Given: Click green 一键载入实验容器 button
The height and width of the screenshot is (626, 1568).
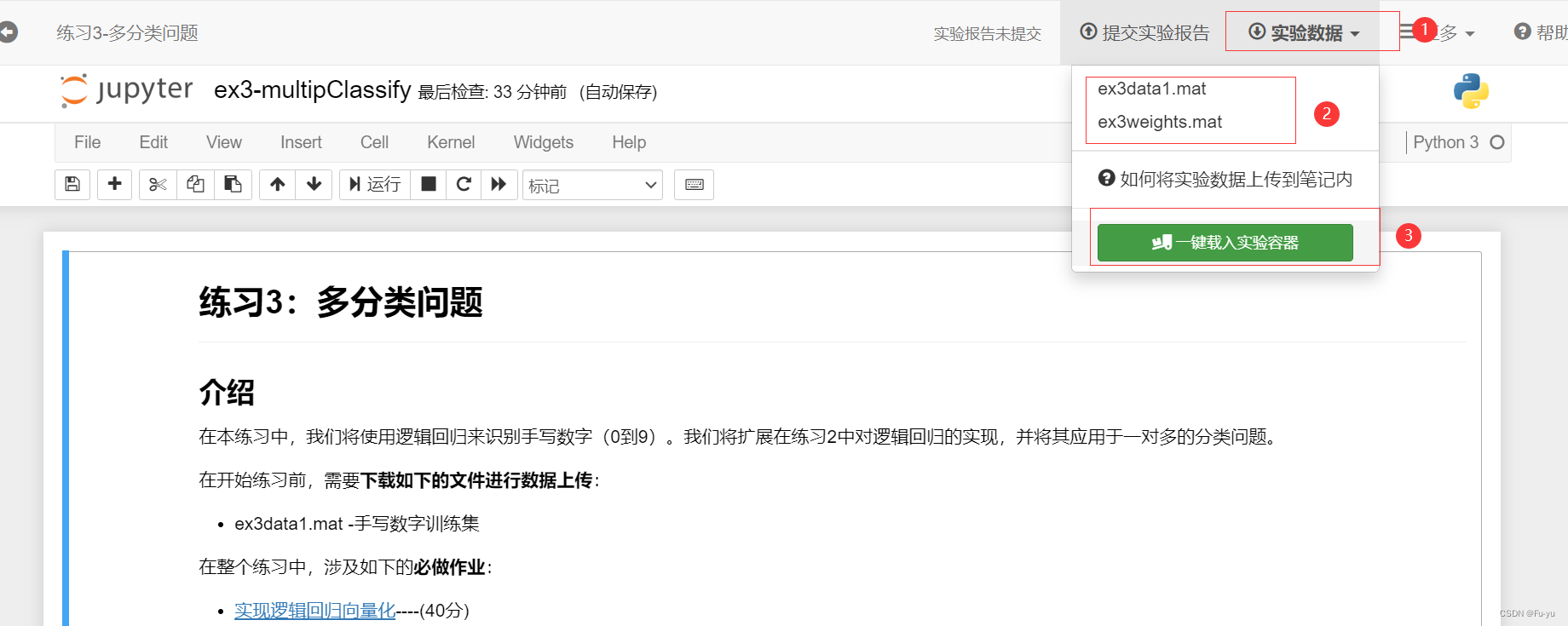Looking at the screenshot, I should [1225, 243].
